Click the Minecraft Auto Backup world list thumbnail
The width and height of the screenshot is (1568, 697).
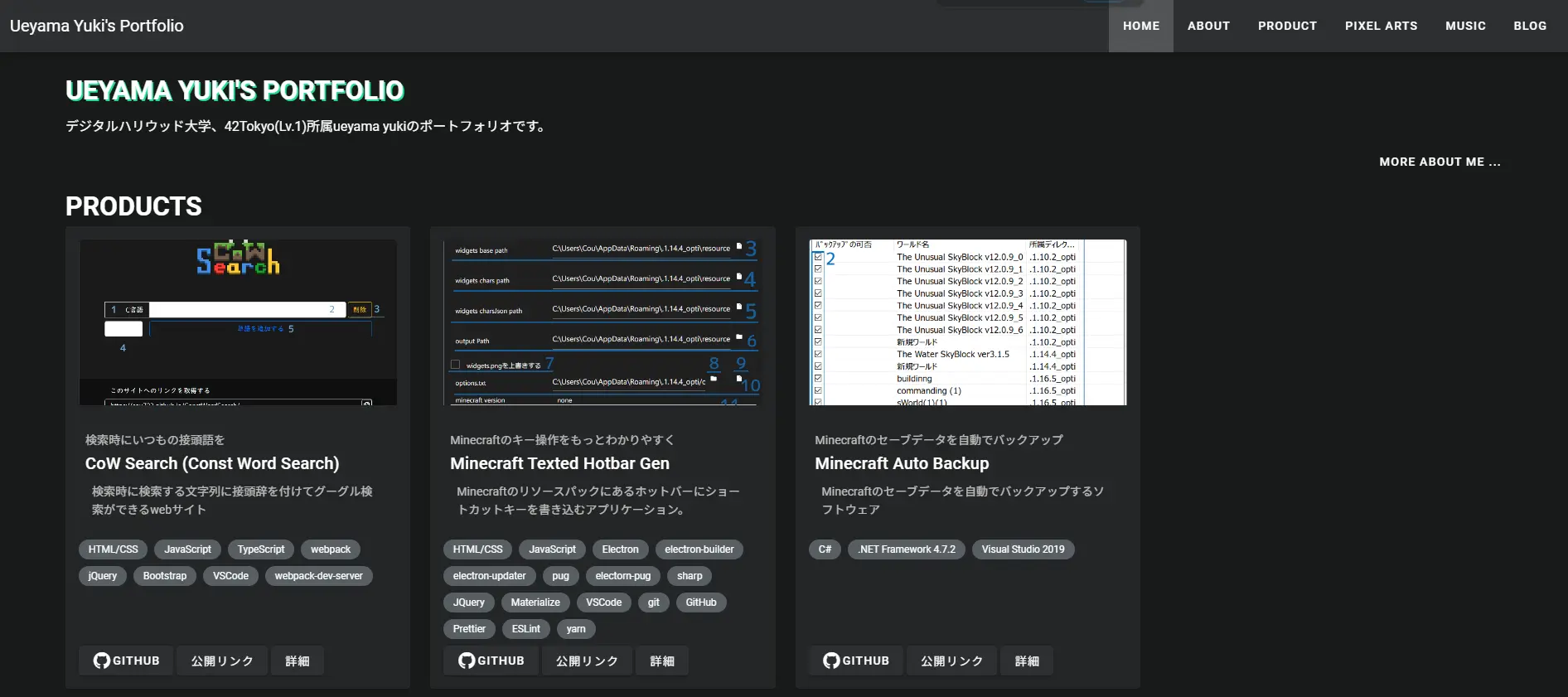coord(967,322)
